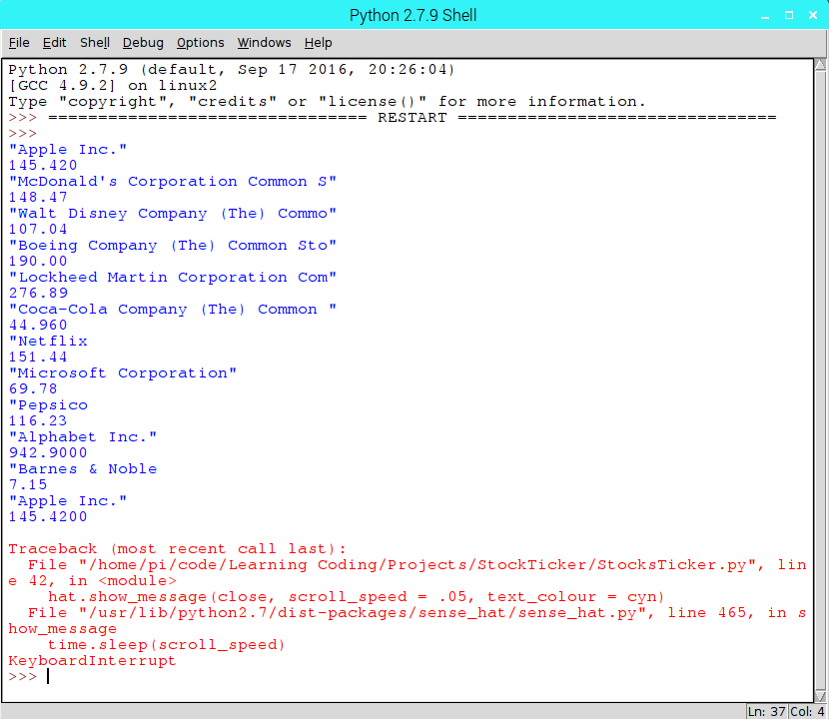Open the Help menu
829x719 pixels.
point(318,43)
